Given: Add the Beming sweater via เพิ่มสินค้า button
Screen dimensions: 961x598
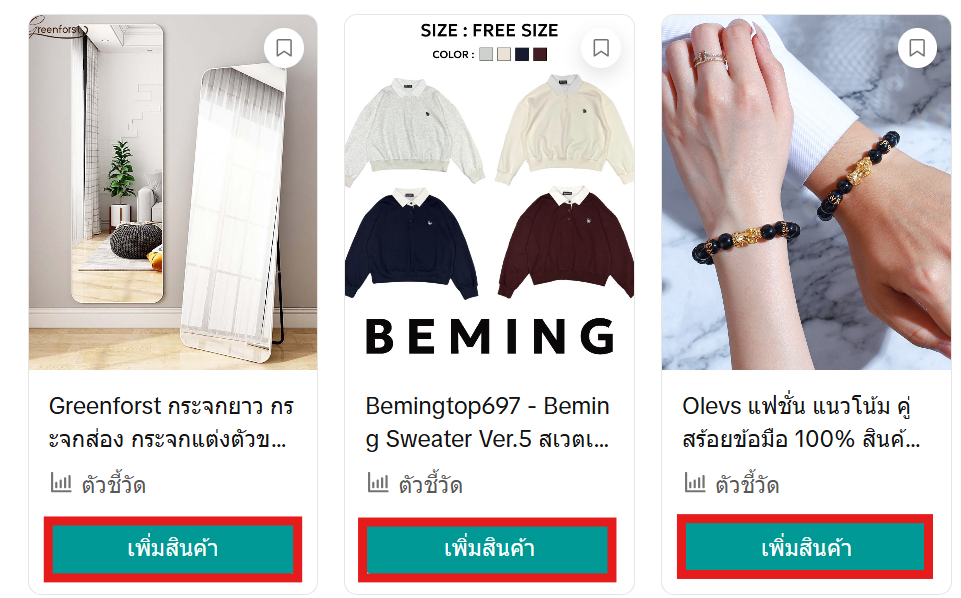Looking at the screenshot, I should click(488, 548).
